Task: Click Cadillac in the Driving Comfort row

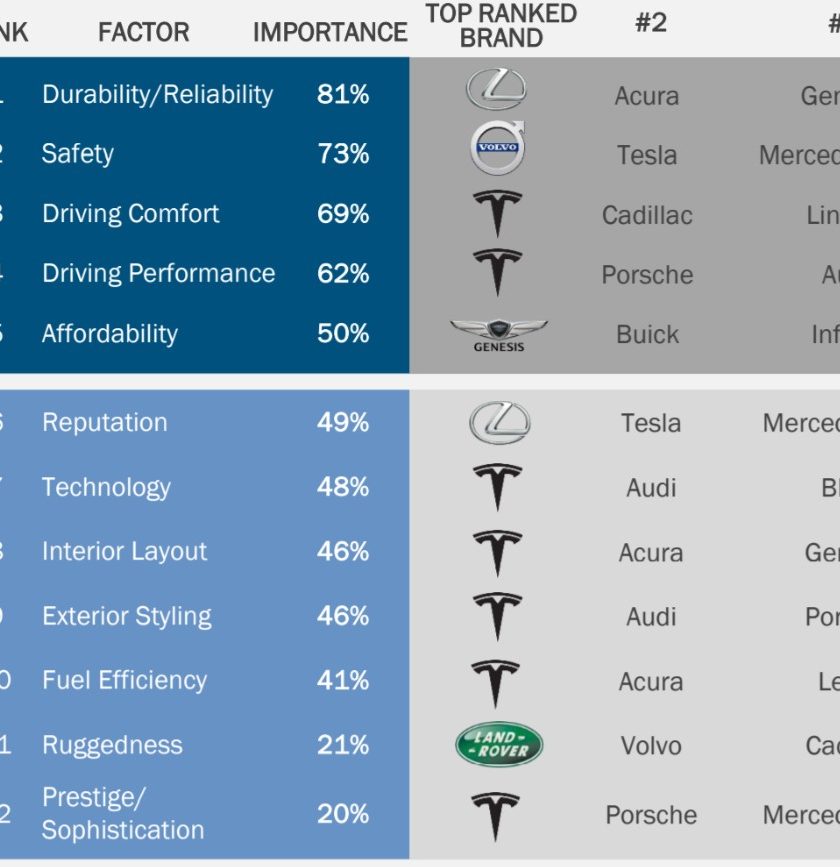Action: (647, 215)
